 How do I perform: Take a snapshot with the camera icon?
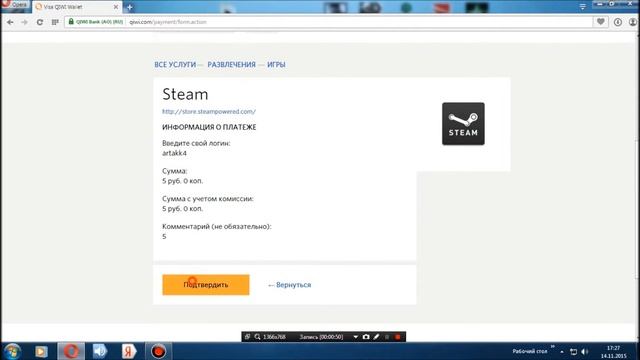point(366,337)
